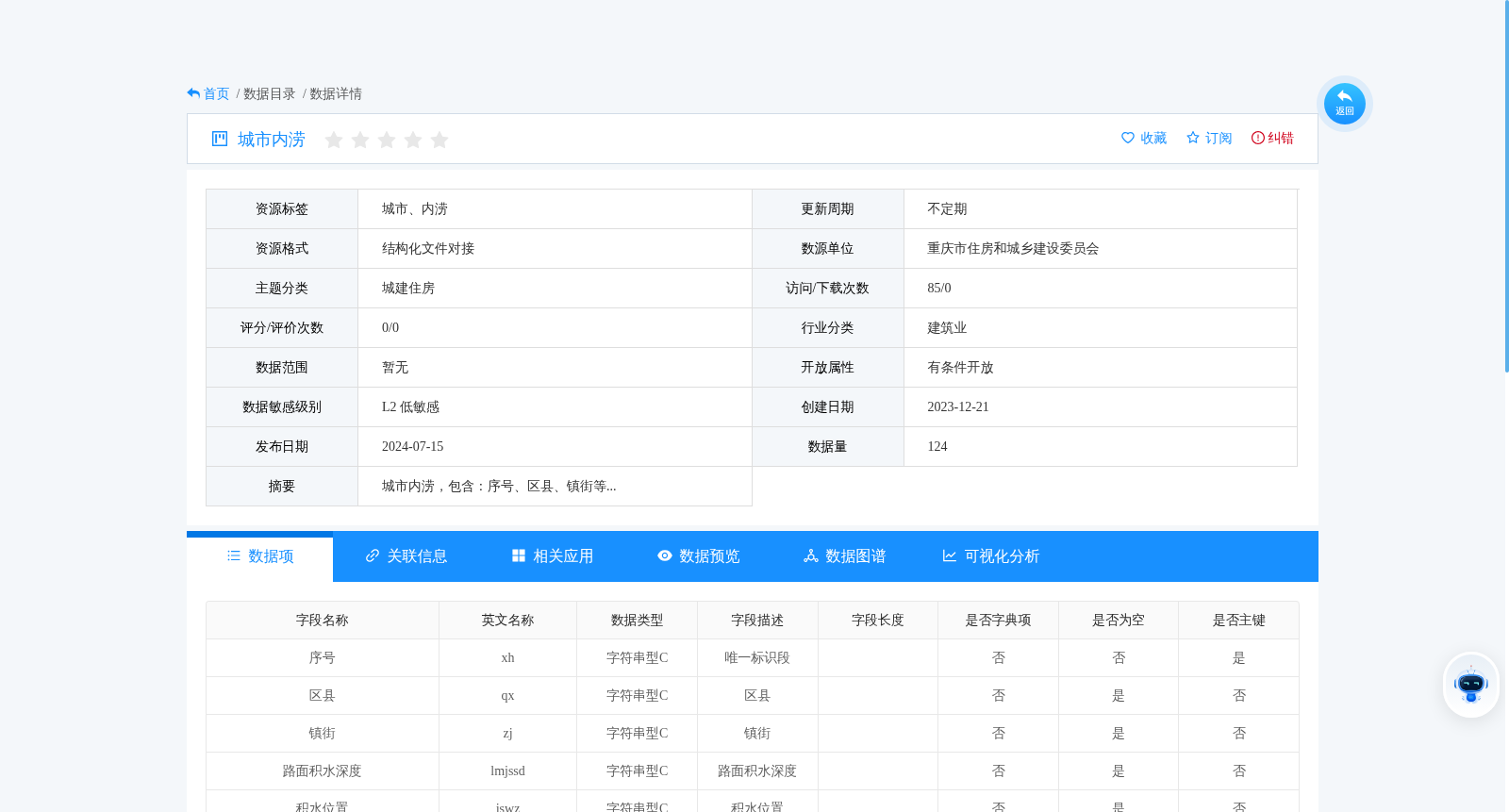The width and height of the screenshot is (1509, 812).
Task: Click the line chart icon on 可视化分析
Action: pyautogui.click(x=950, y=556)
